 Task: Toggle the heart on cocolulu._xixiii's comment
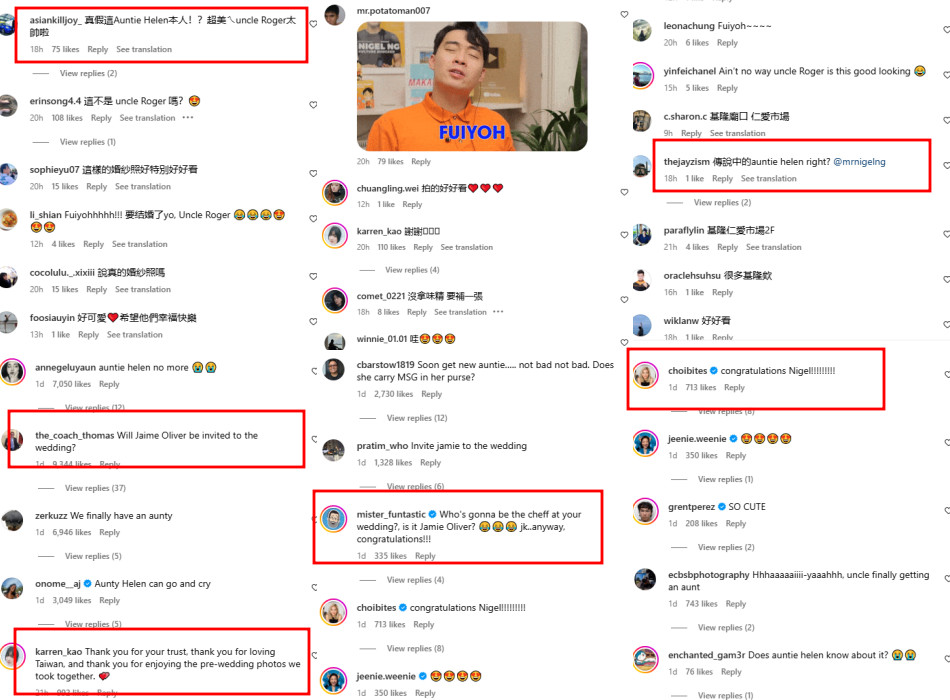313,276
